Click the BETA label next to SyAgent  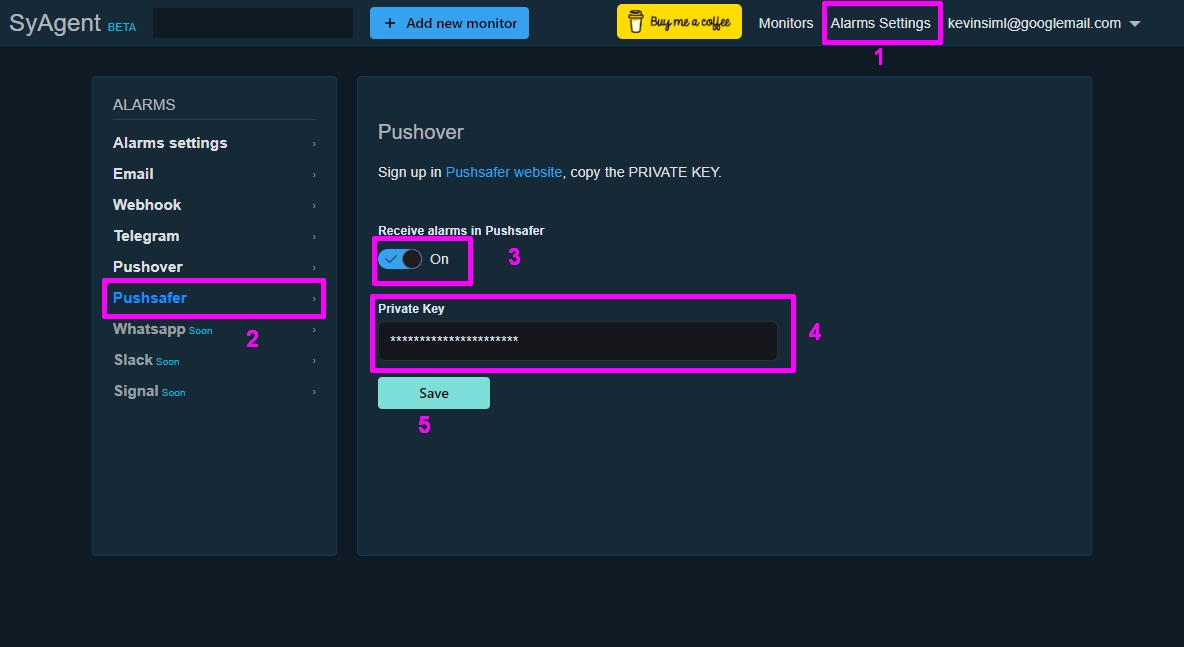coord(122,27)
